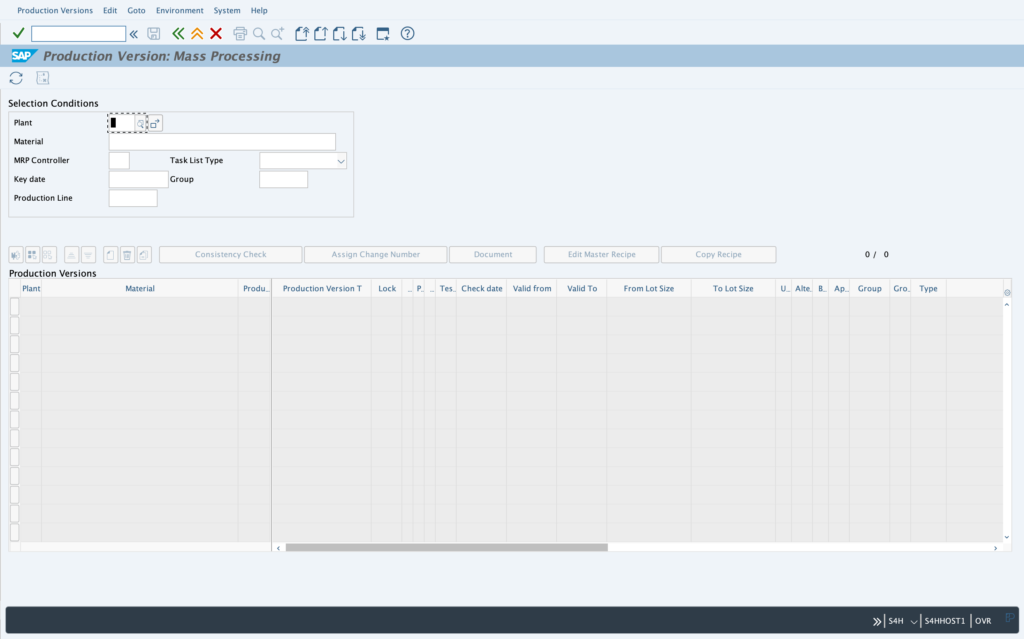Click the Lock column header
Screen dimensions: 1024x639
387,288
